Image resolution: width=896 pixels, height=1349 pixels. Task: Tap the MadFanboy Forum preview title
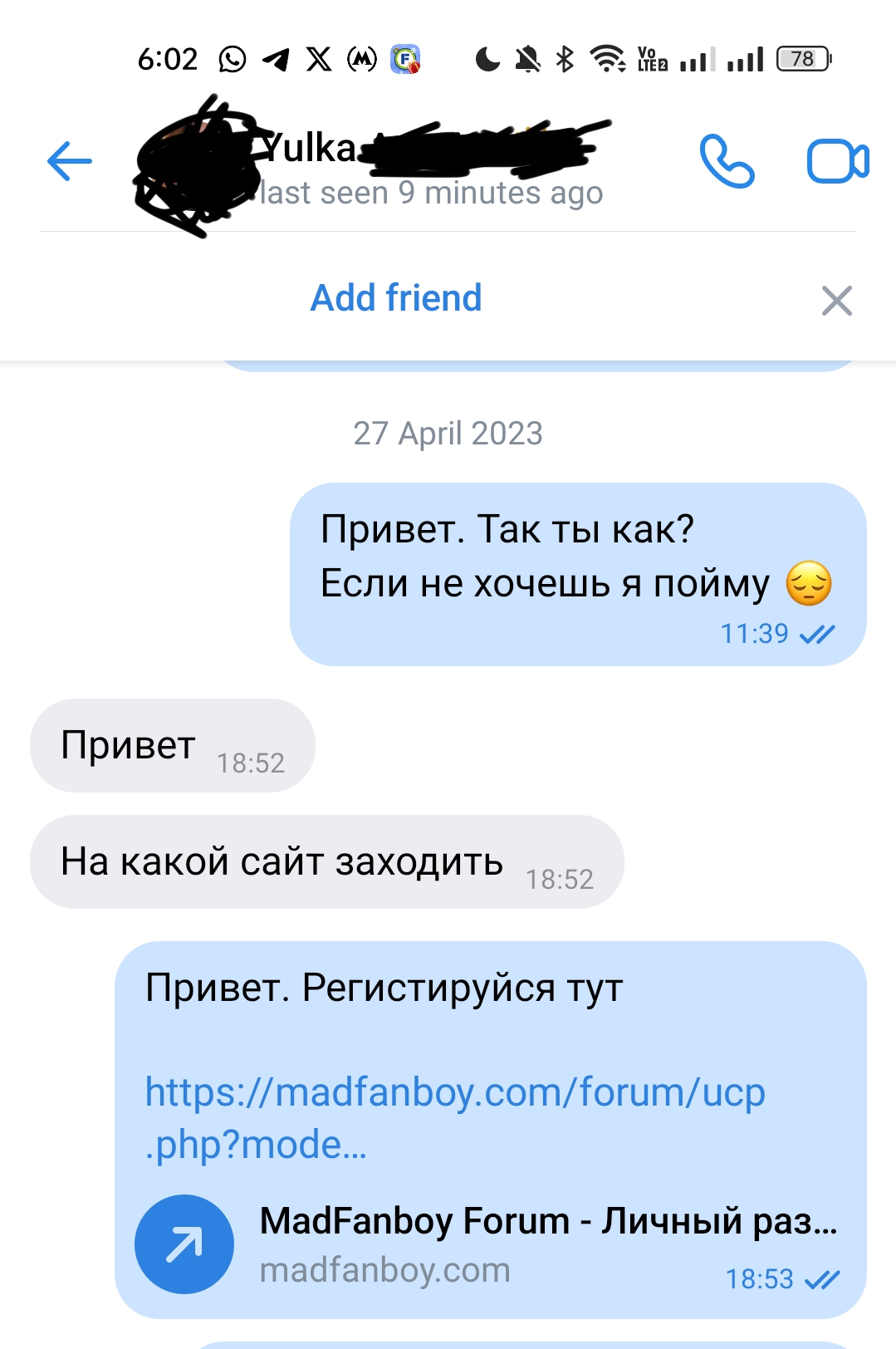[549, 1221]
